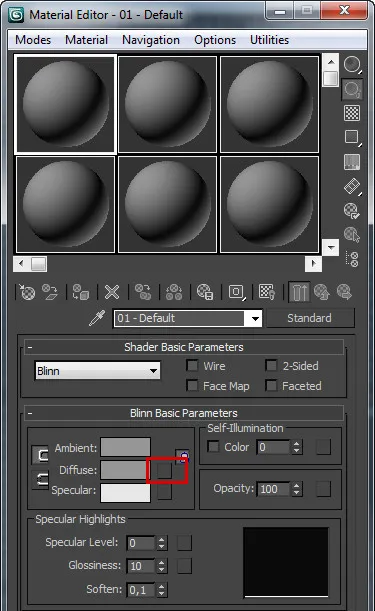Open the Blinn shader type dropdown
The image size is (375, 611).
(x=97, y=371)
